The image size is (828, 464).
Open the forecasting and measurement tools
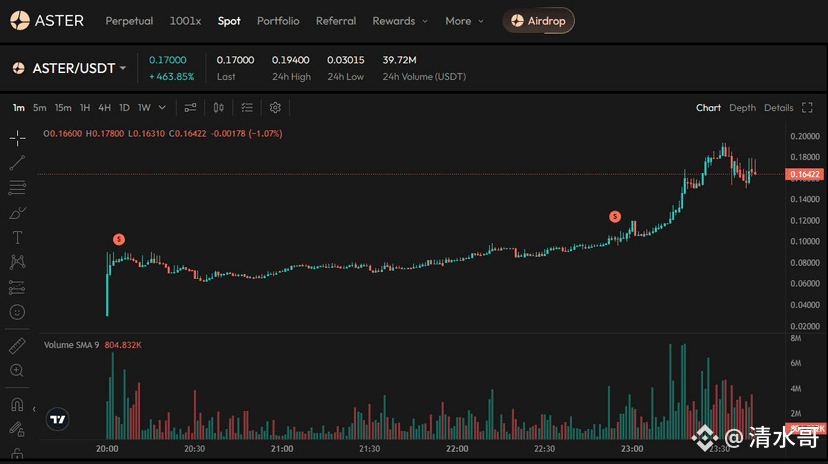[17, 287]
